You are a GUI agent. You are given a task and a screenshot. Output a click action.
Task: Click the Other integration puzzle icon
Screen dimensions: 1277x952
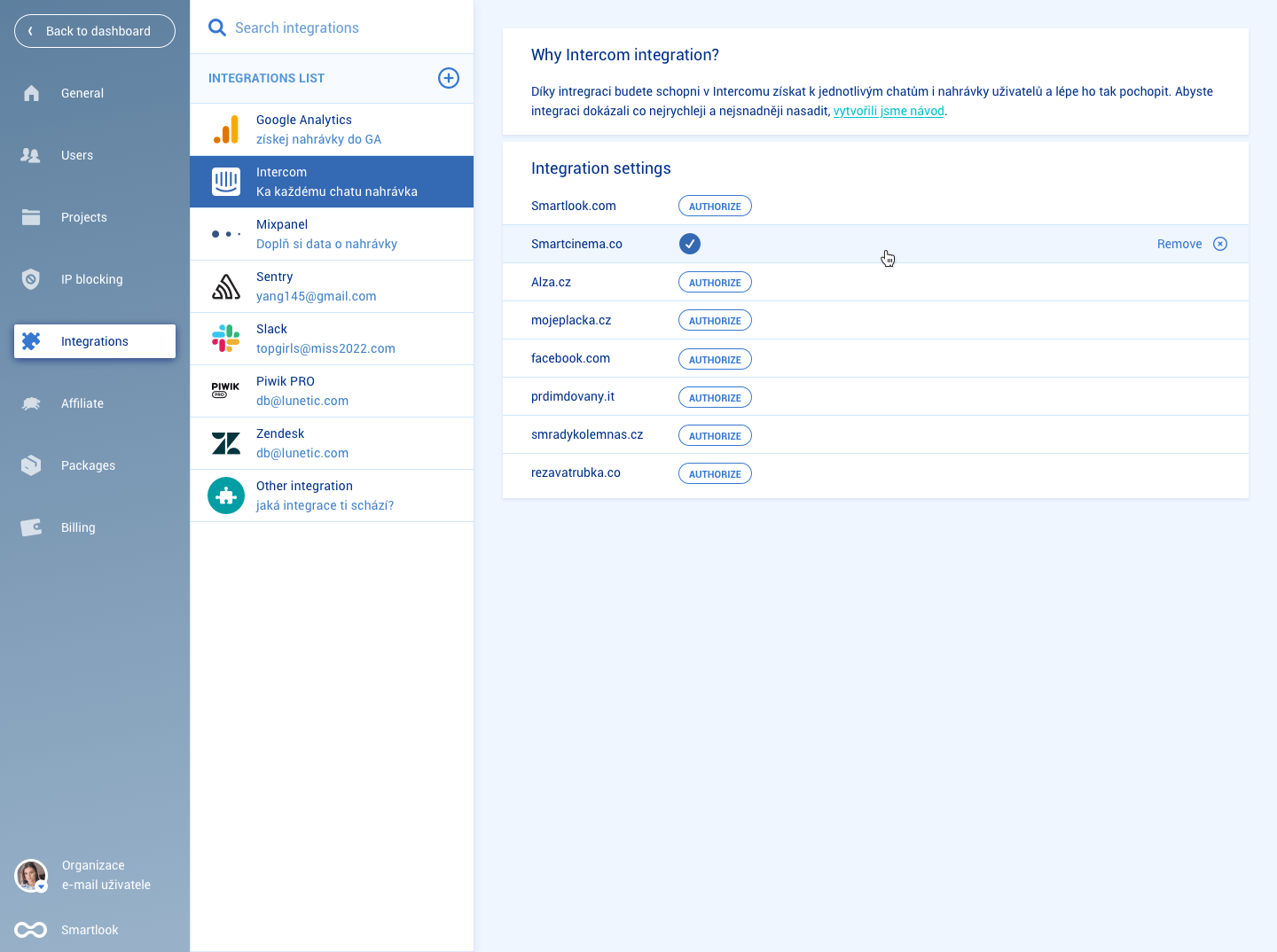click(226, 496)
